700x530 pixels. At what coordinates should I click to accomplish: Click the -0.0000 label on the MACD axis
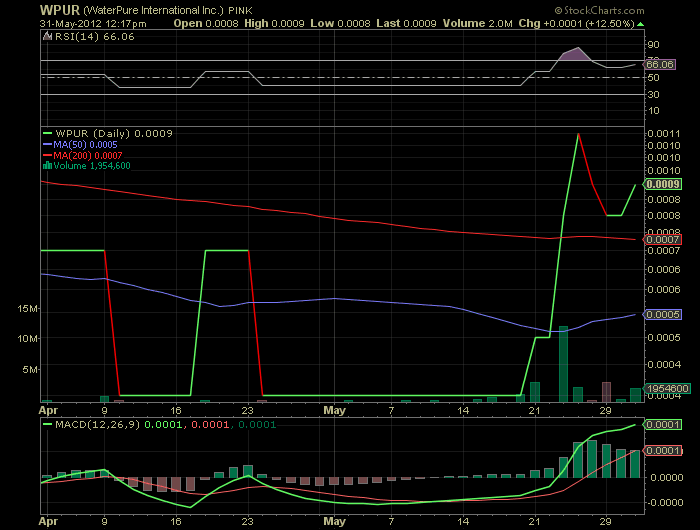665,503
